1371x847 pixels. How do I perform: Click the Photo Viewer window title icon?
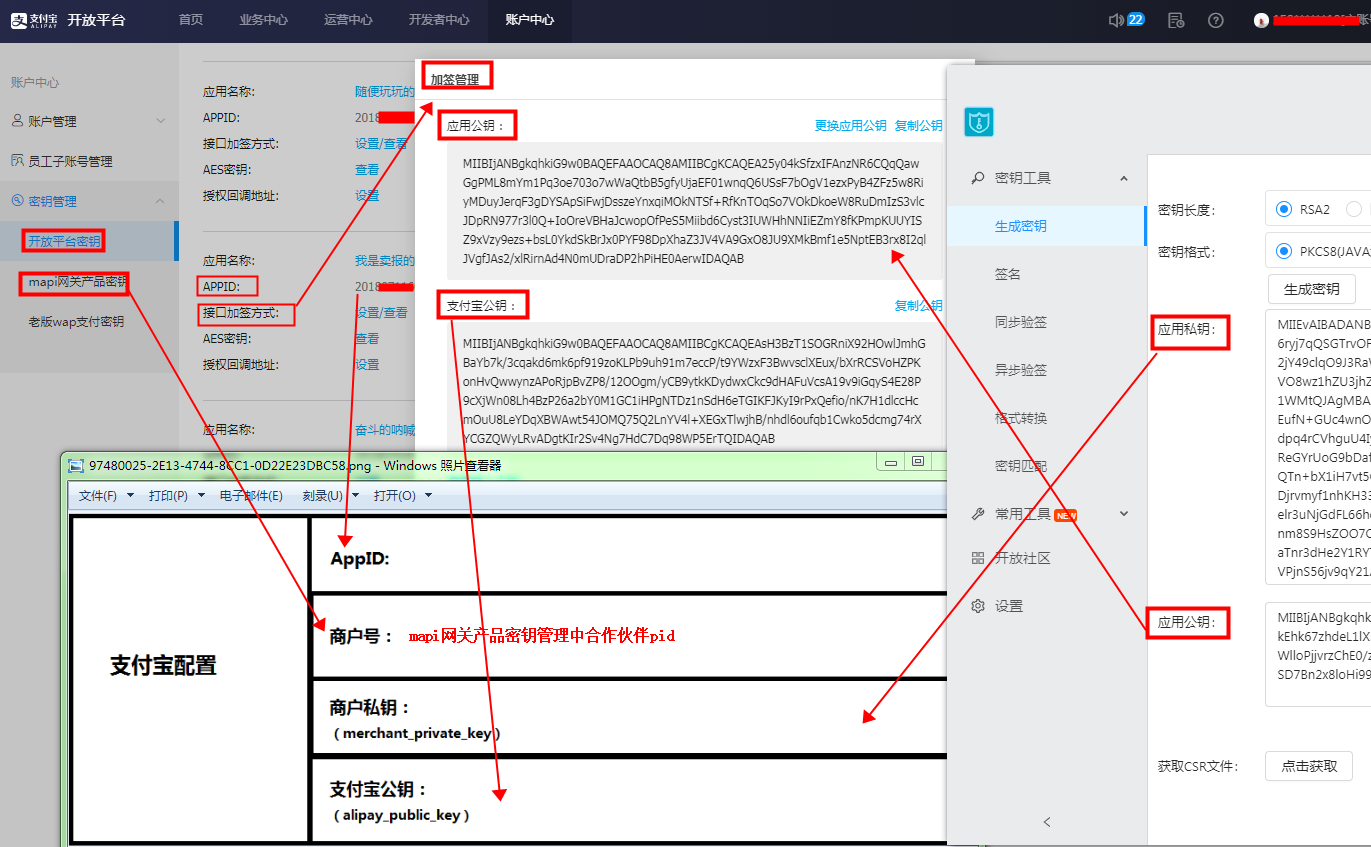pos(77,465)
